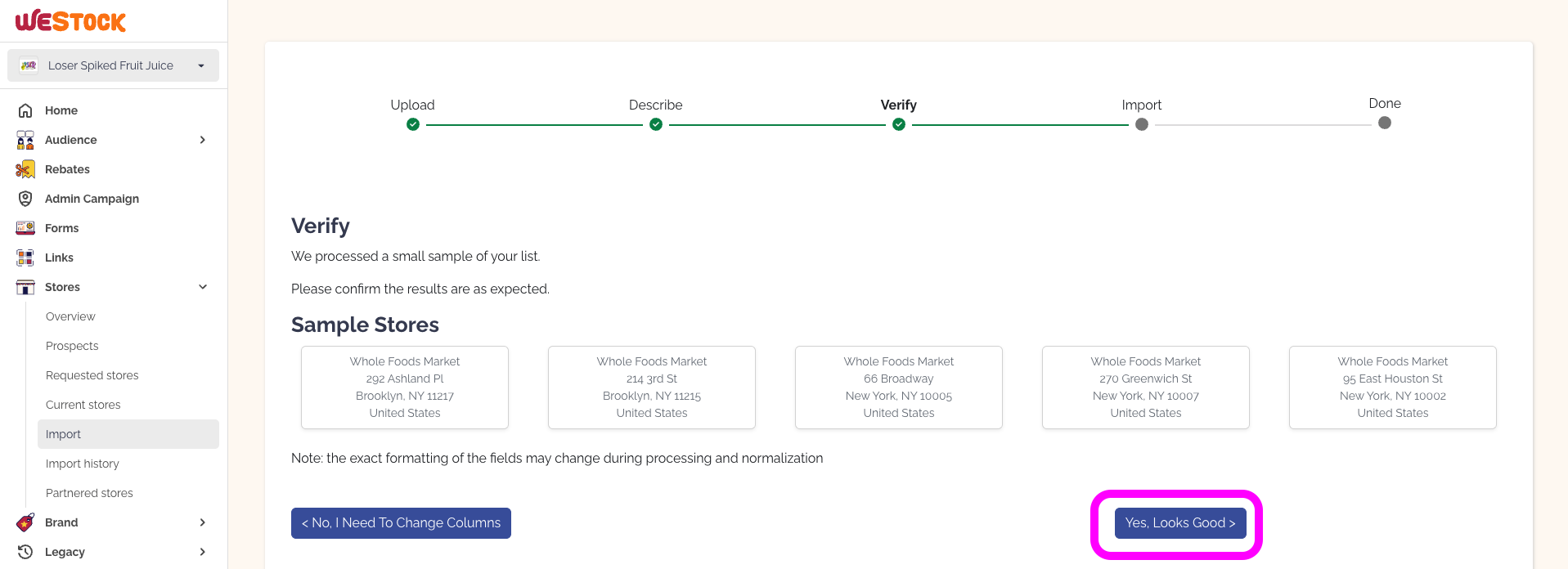Open the Loser Spiked Fruit Juice brand dropdown

tap(113, 65)
